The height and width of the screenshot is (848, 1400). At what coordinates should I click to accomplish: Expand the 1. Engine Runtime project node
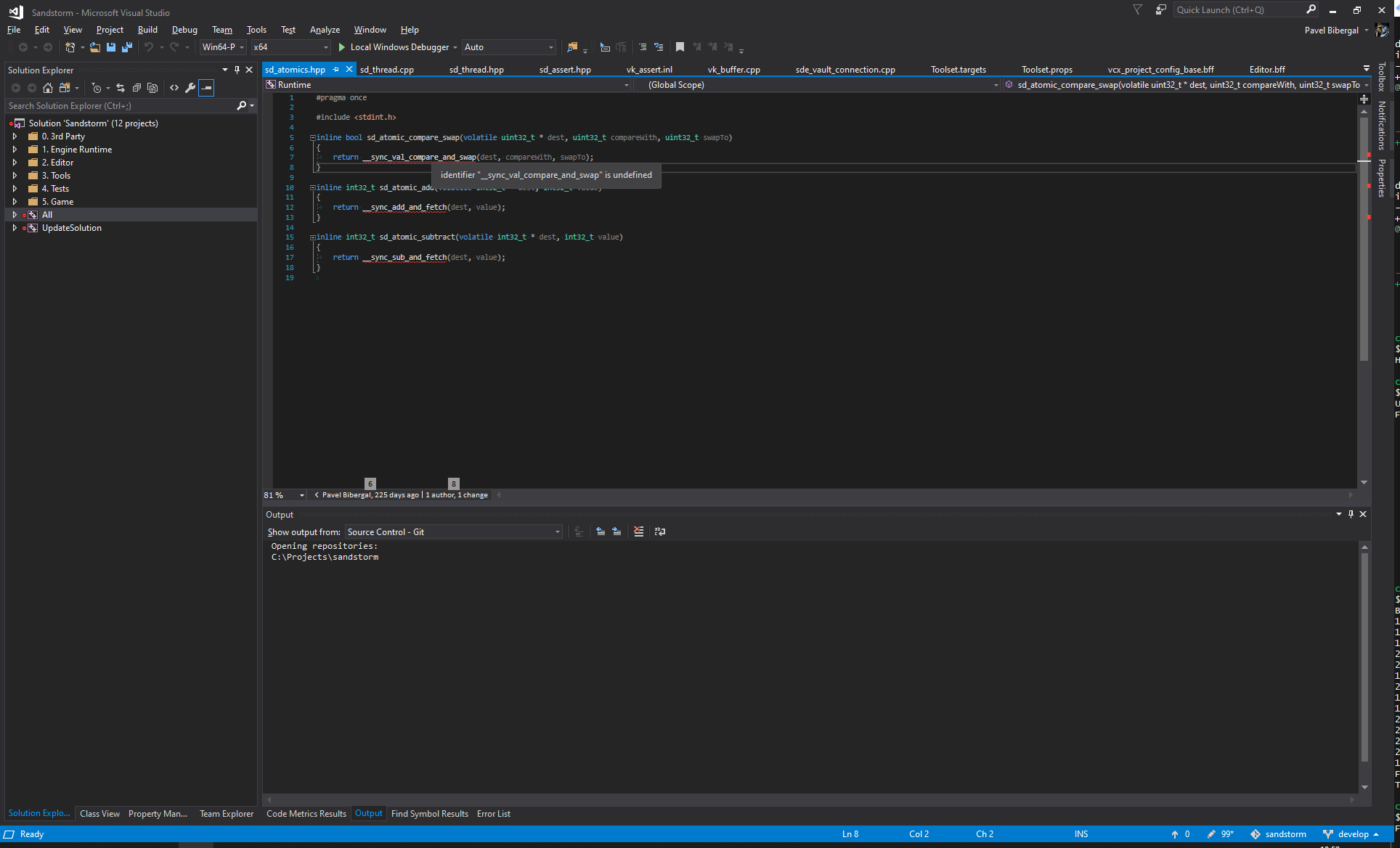(16, 149)
